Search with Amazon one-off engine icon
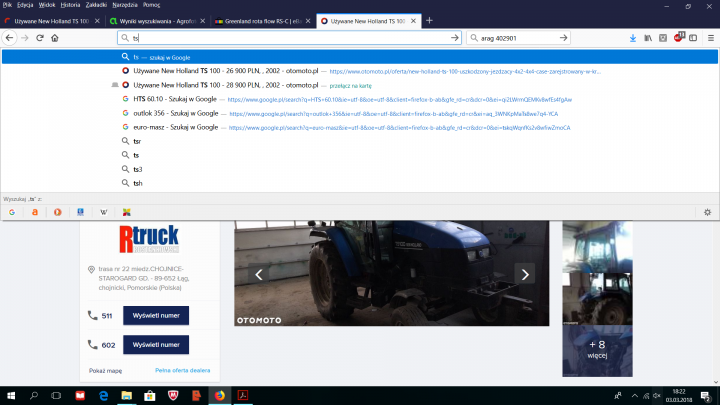The width and height of the screenshot is (720, 405). 35,212
